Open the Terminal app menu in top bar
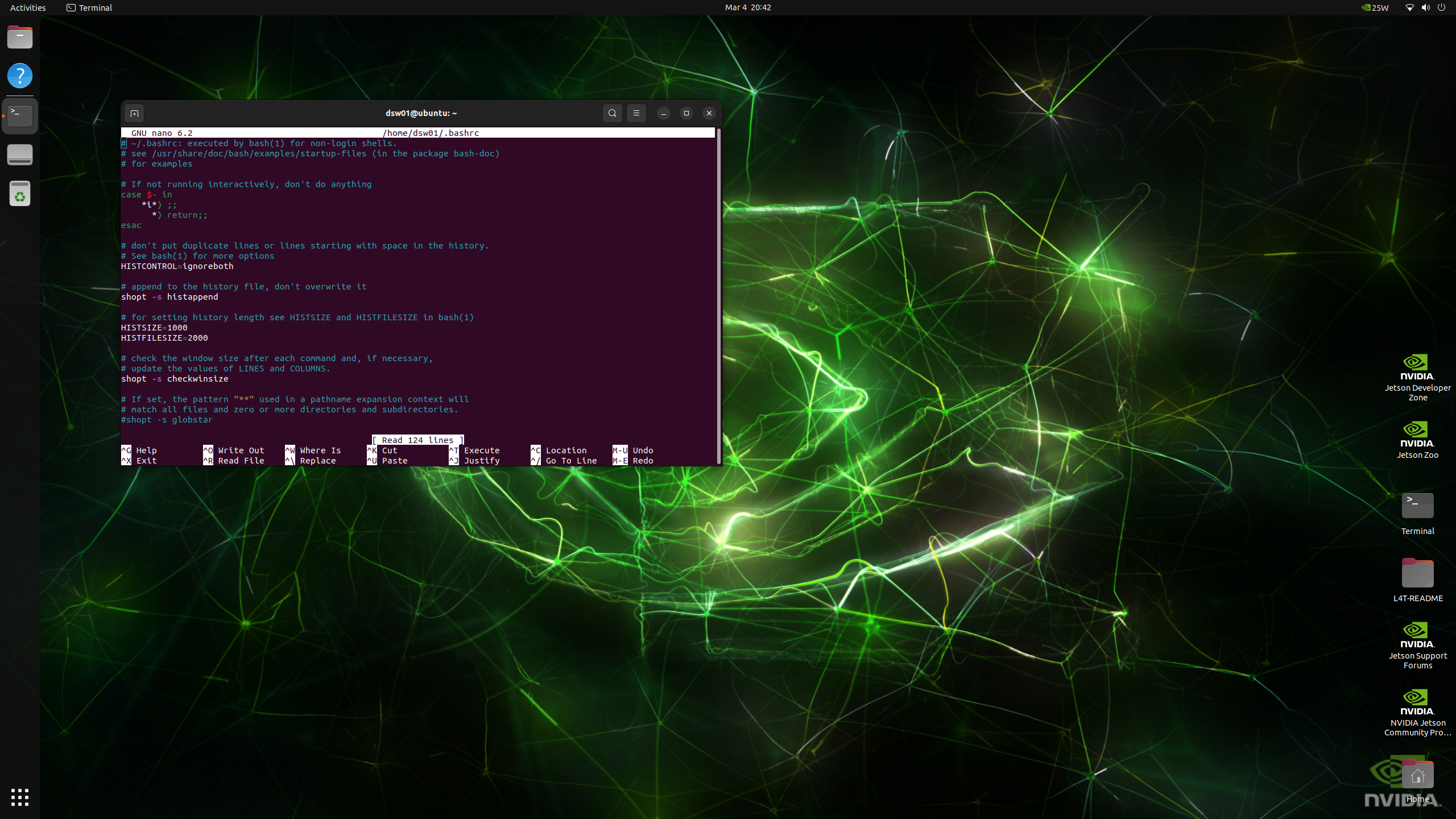This screenshot has height=819, width=1456. point(89,7)
